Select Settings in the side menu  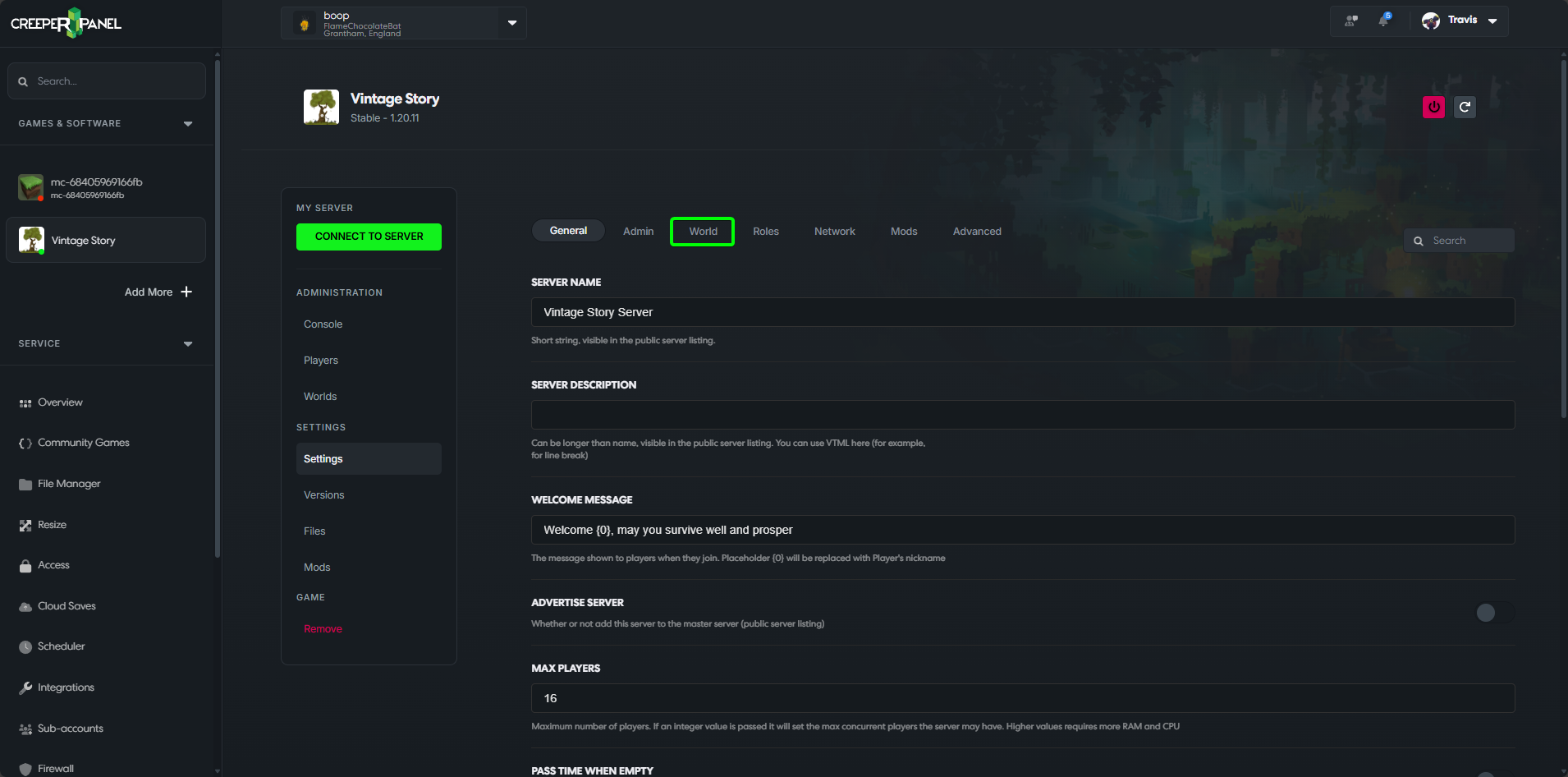(369, 458)
